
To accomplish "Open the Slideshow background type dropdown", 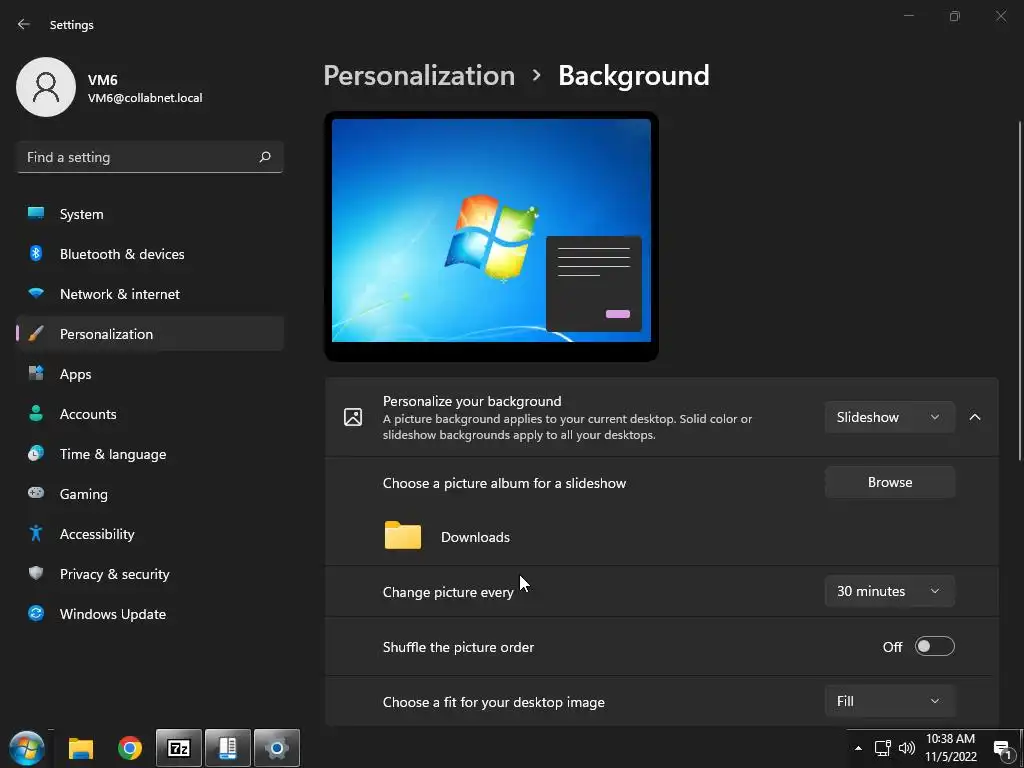I will pyautogui.click(x=889, y=417).
